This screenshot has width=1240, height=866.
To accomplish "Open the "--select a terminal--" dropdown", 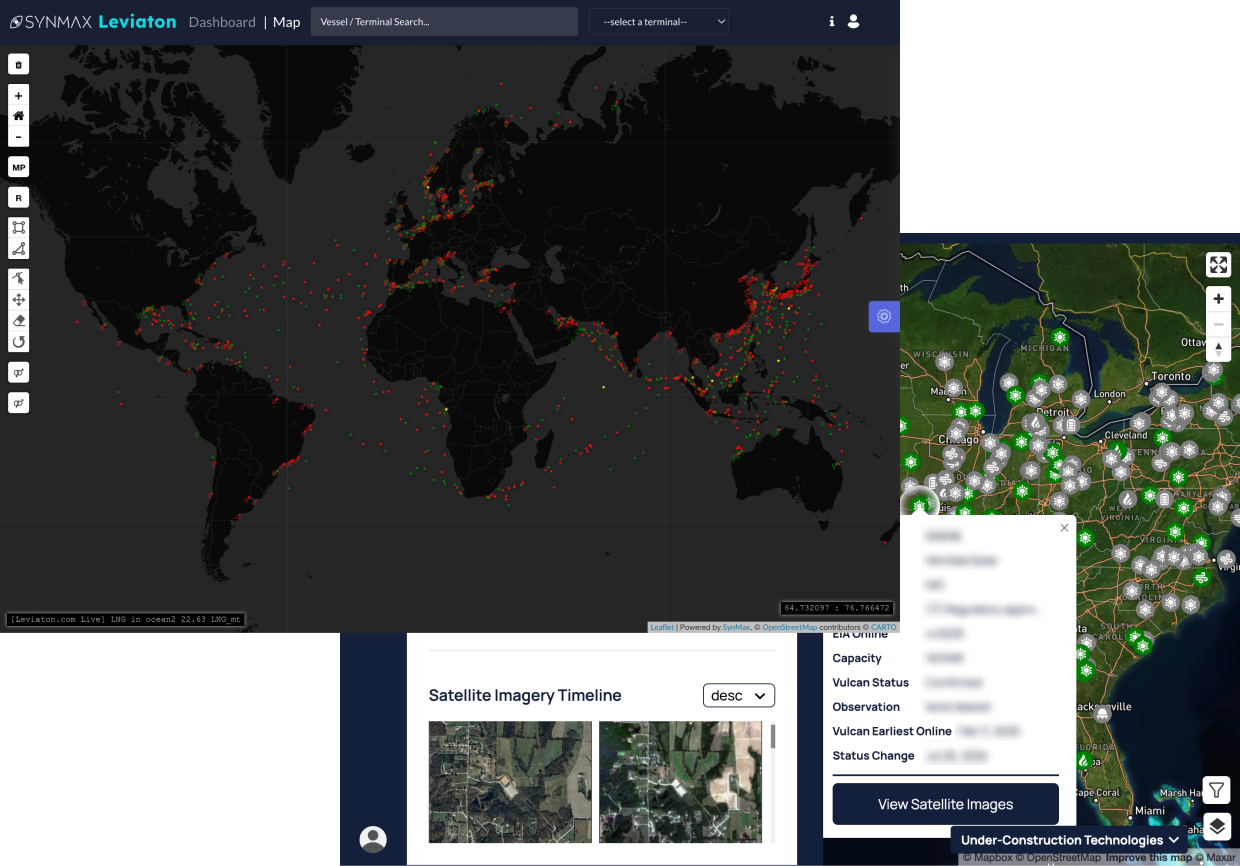I will [658, 22].
